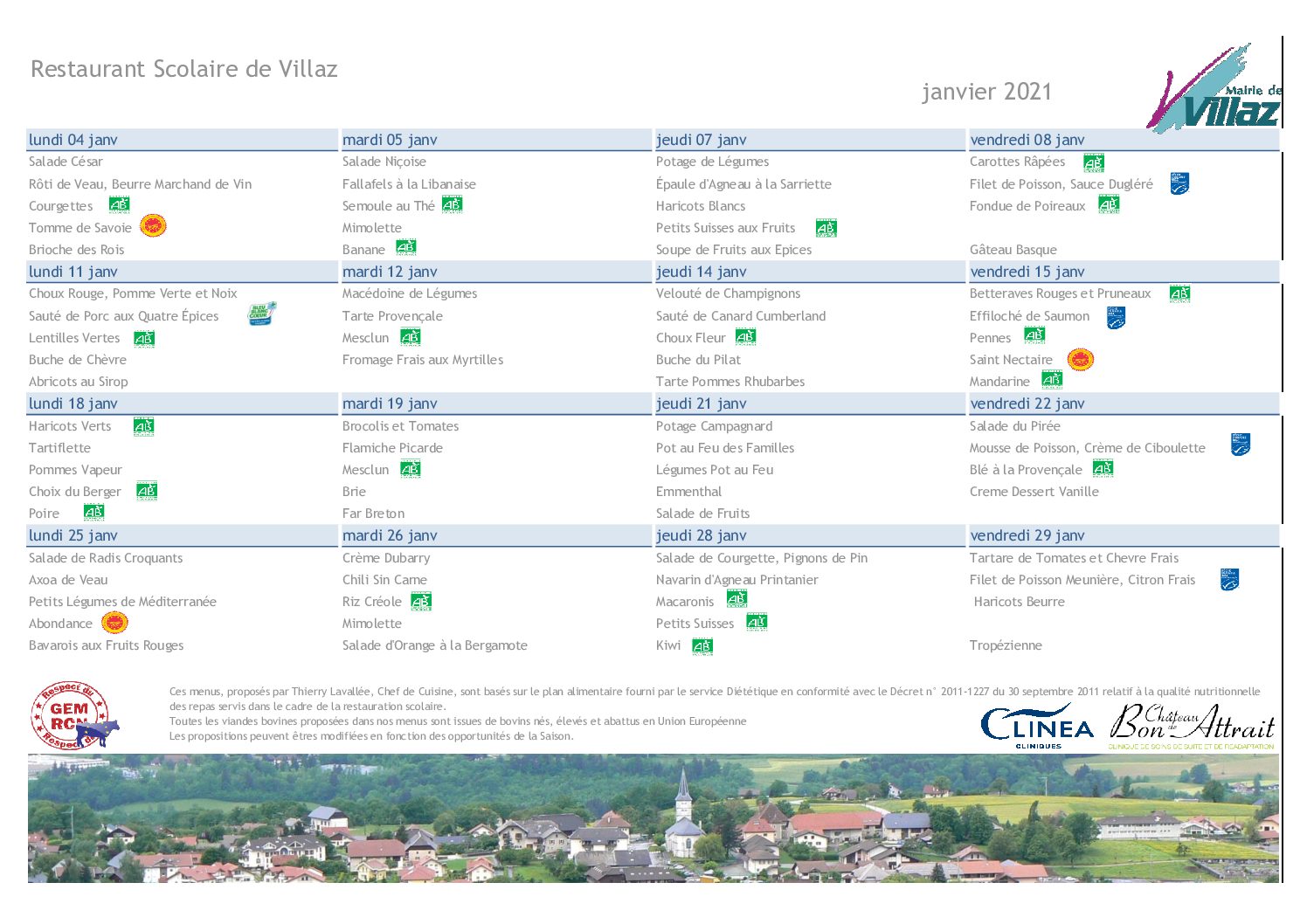
Task: Select the jeudi 07 janv header
Action: [x=810, y=140]
